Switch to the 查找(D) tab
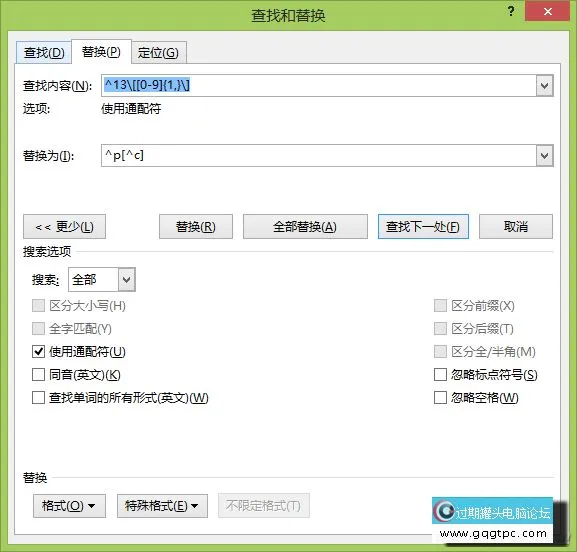Screen dimensions: 577x552 tap(44, 53)
